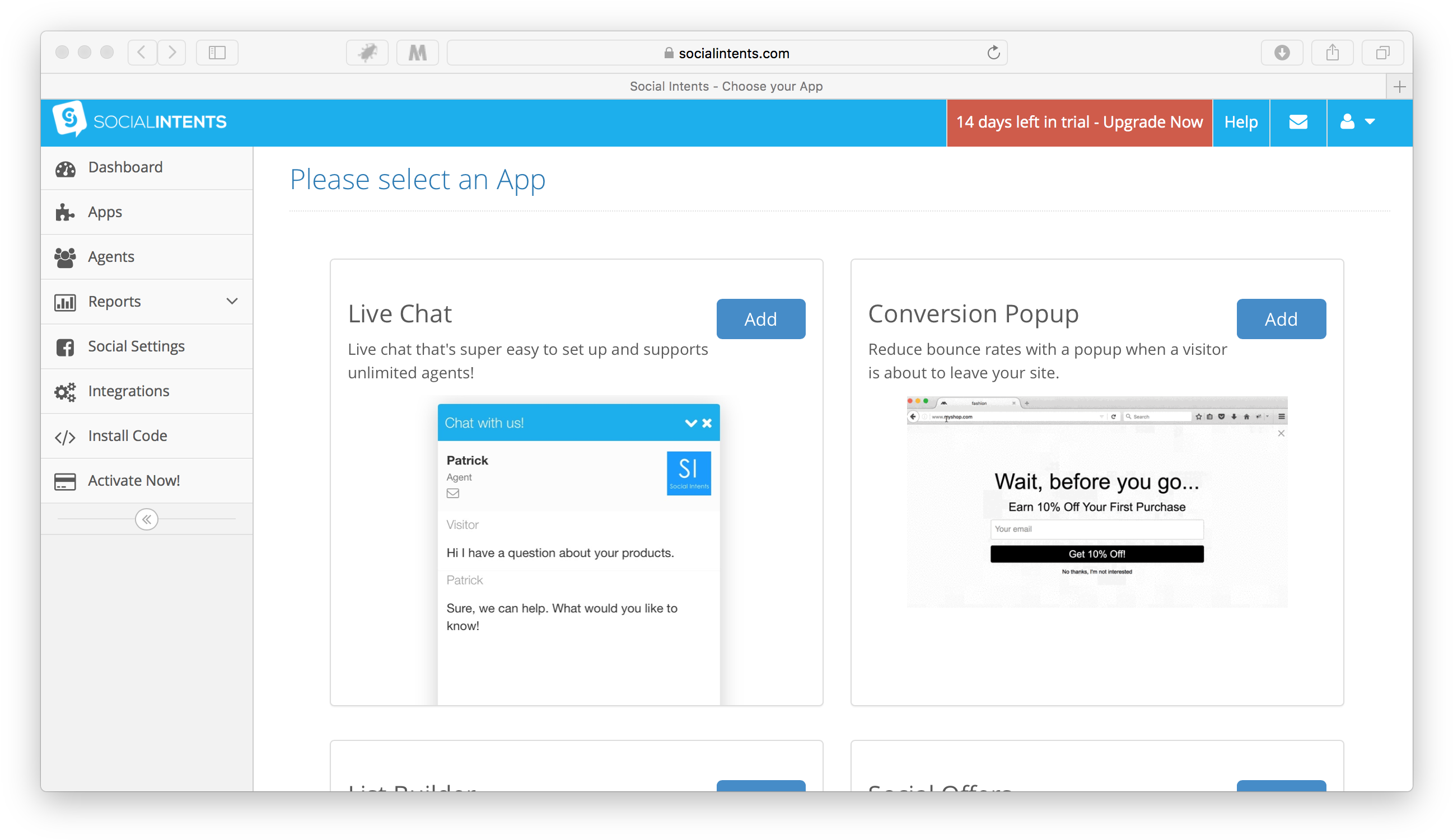Viewport: 1453px width, 840px height.
Task: Click the Safari share button
Action: (x=1332, y=53)
